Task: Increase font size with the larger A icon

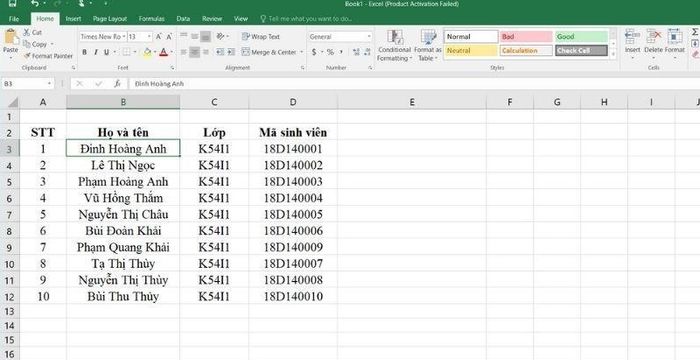Action: pyautogui.click(x=160, y=37)
